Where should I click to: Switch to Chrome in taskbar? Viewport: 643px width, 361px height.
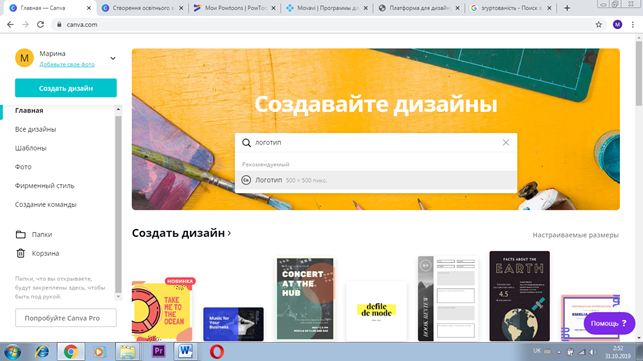[71, 352]
